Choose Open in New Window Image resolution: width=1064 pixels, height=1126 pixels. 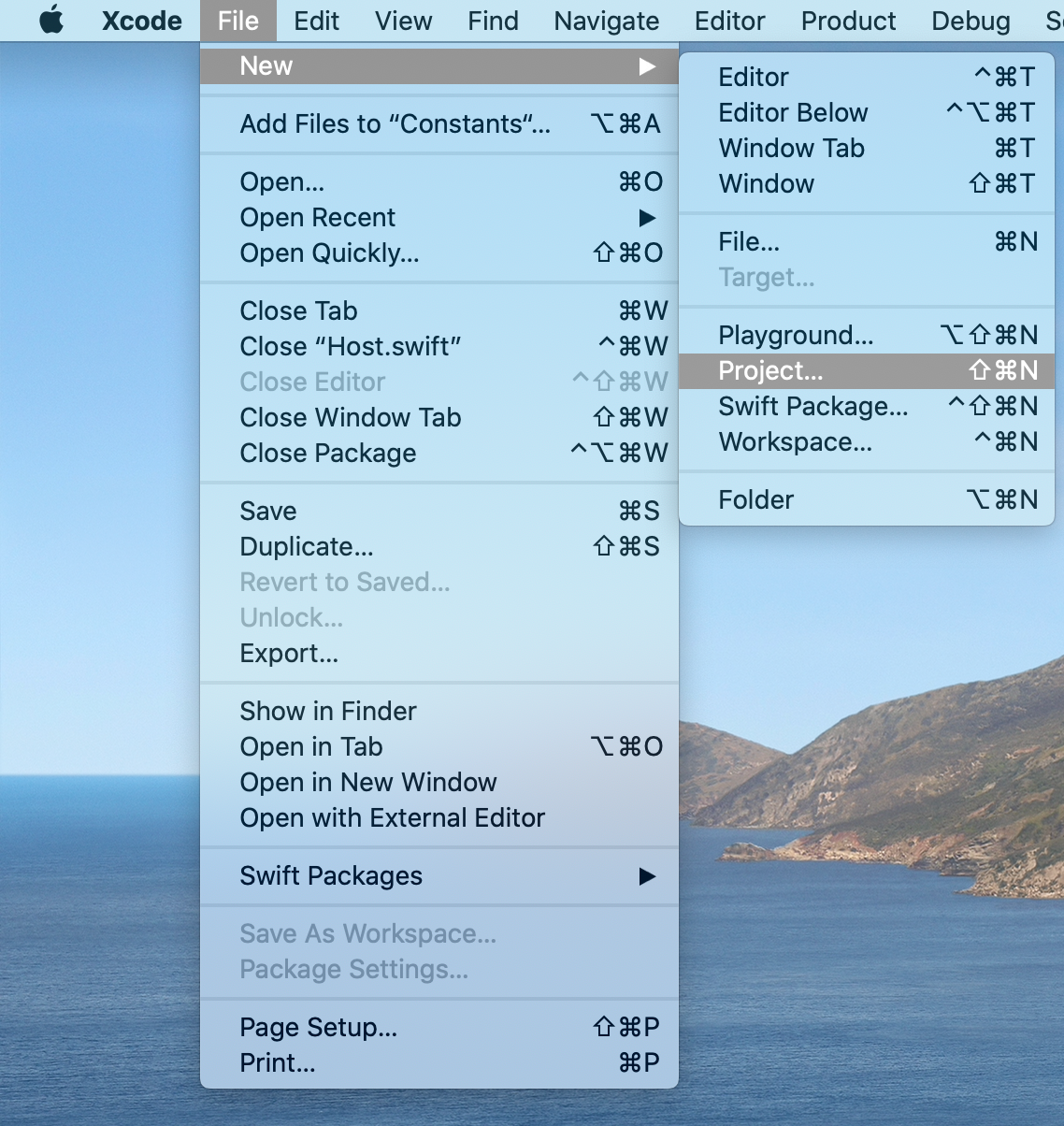pyautogui.click(x=439, y=783)
